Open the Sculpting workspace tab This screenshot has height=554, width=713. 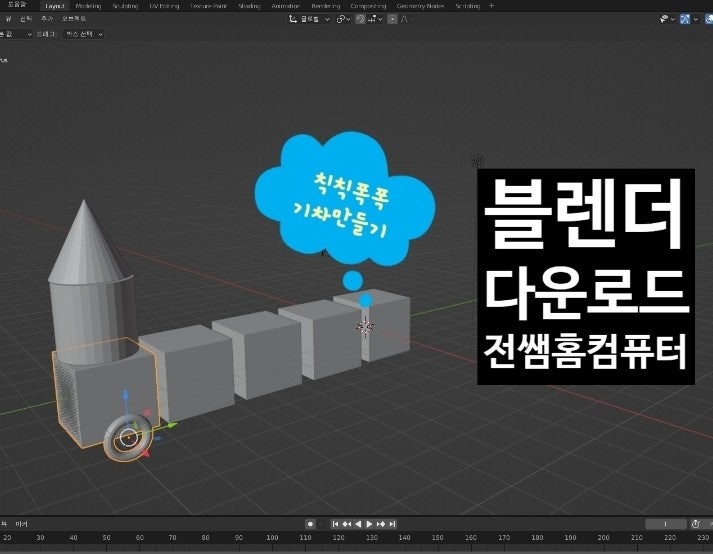point(125,6)
